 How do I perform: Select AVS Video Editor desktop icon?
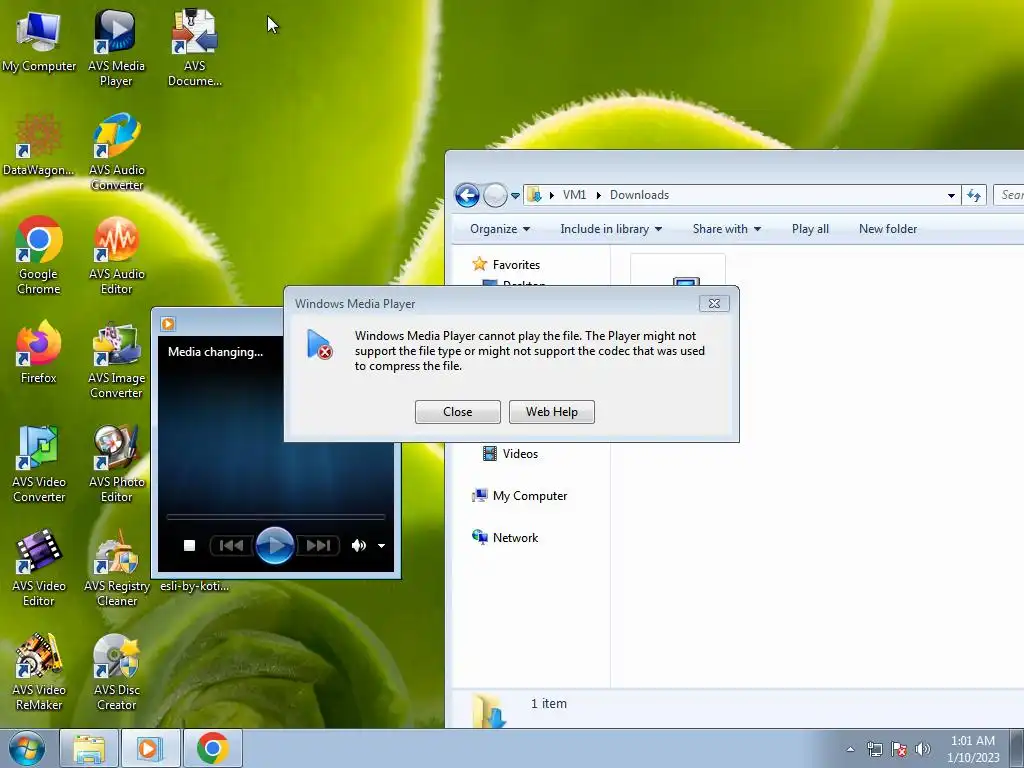tap(39, 567)
